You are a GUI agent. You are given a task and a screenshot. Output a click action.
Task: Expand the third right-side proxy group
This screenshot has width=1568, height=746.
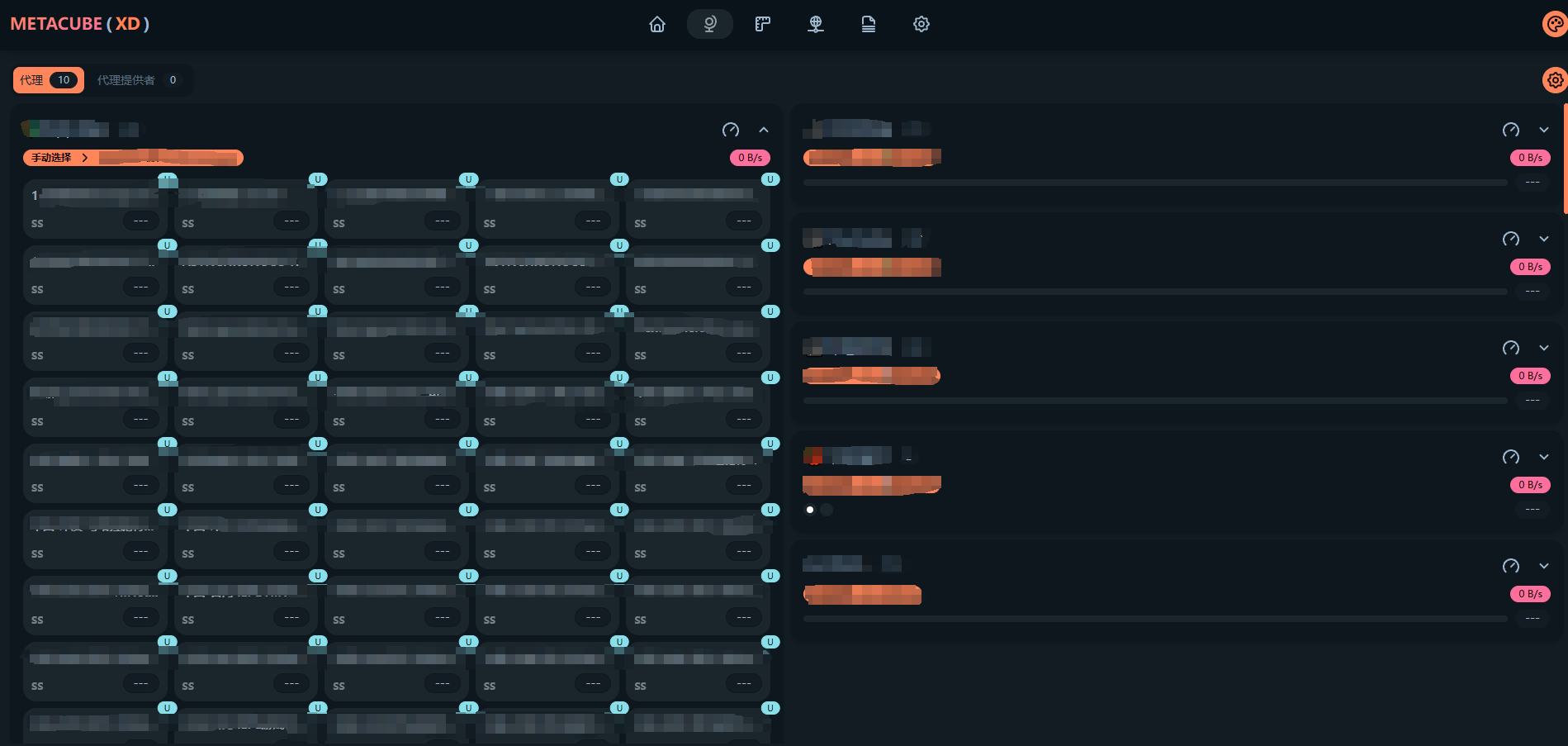coord(1544,348)
